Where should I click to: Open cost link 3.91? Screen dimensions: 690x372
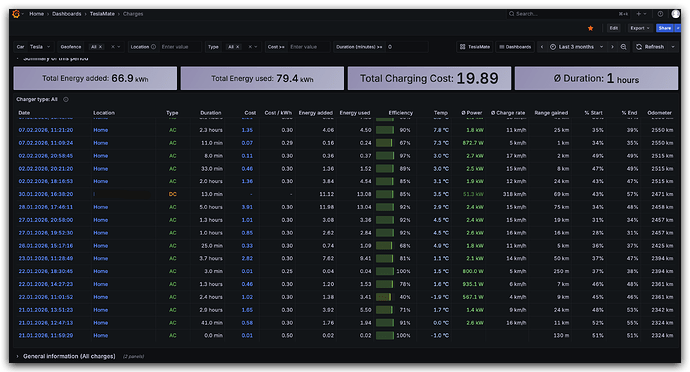247,207
